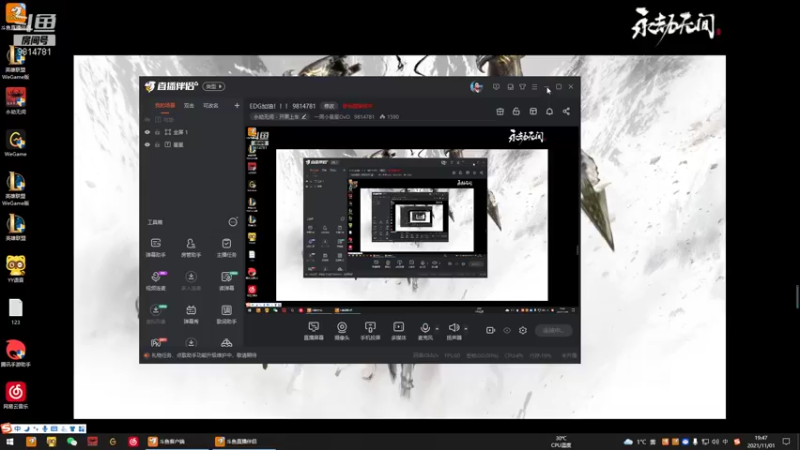Open the 主播任务 tool

coord(226,247)
